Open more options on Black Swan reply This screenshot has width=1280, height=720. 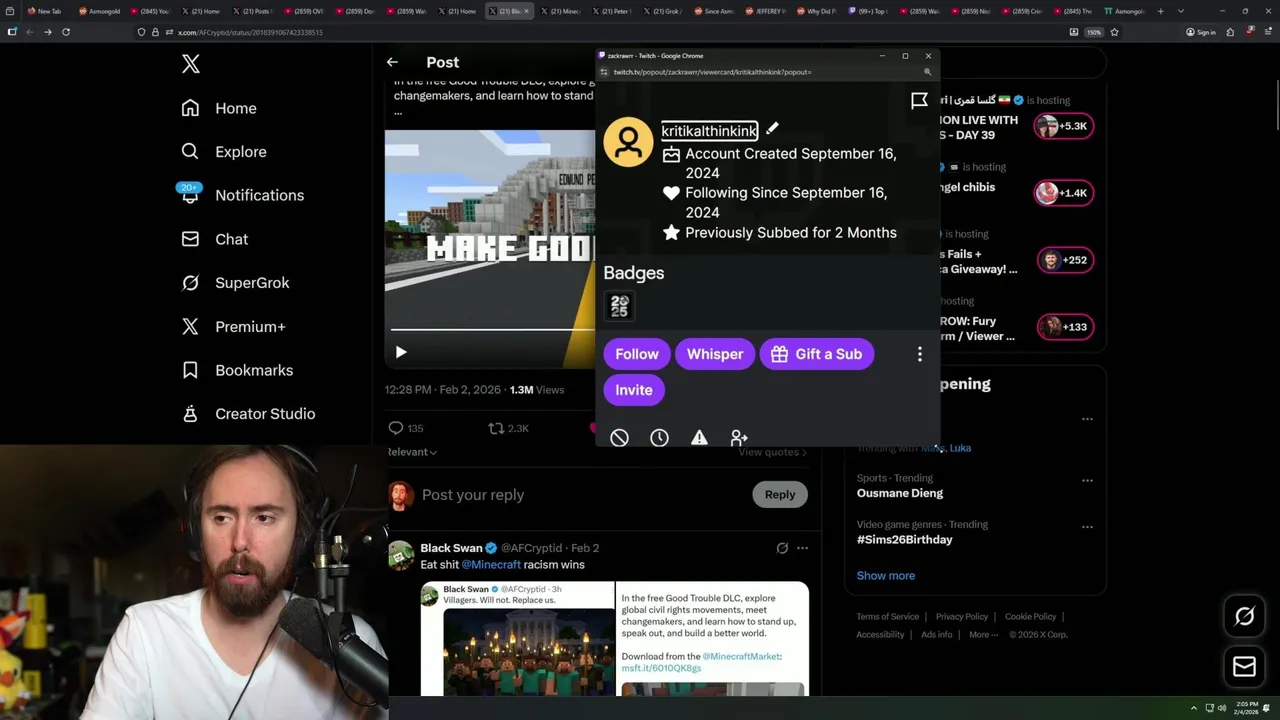[802, 548]
